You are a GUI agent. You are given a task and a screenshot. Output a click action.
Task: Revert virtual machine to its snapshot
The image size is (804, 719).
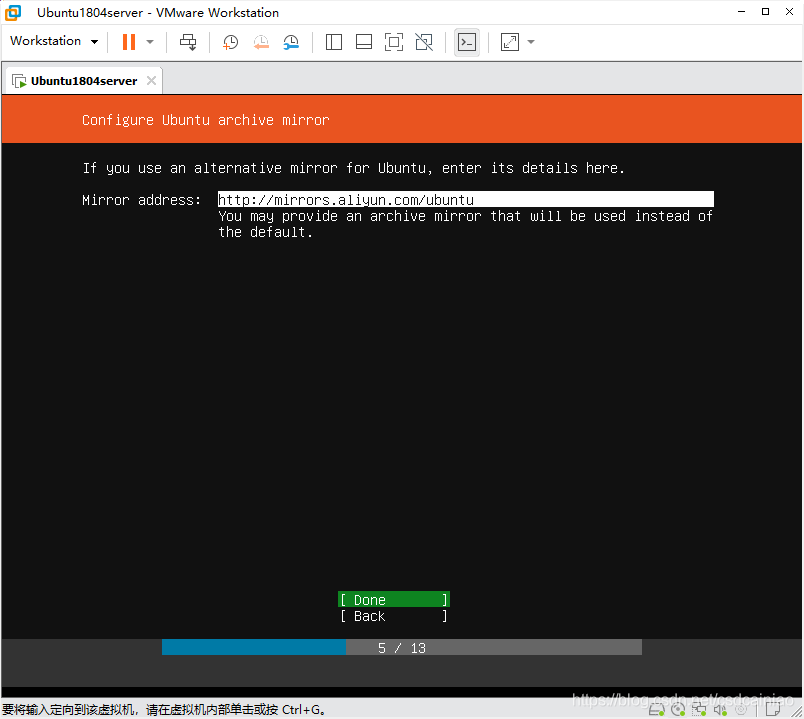pyautogui.click(x=261, y=42)
